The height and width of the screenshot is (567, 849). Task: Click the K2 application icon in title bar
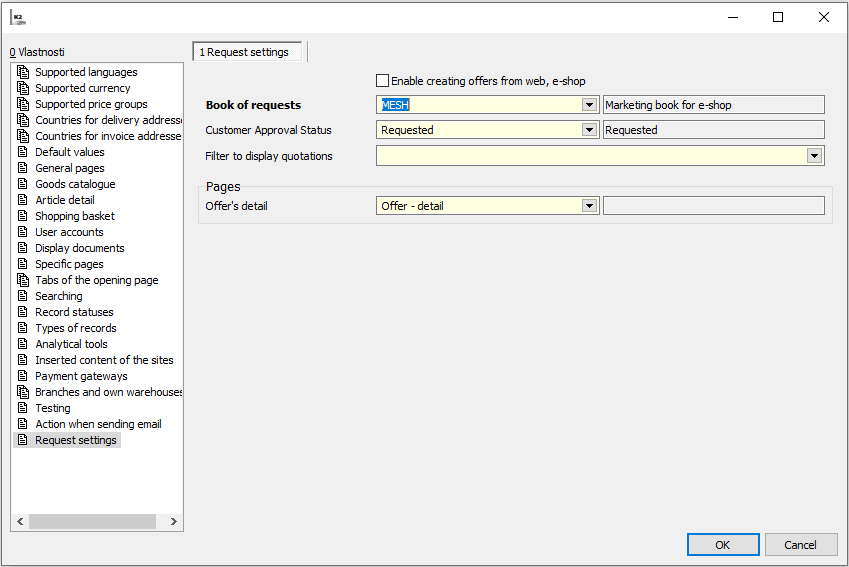point(18,17)
